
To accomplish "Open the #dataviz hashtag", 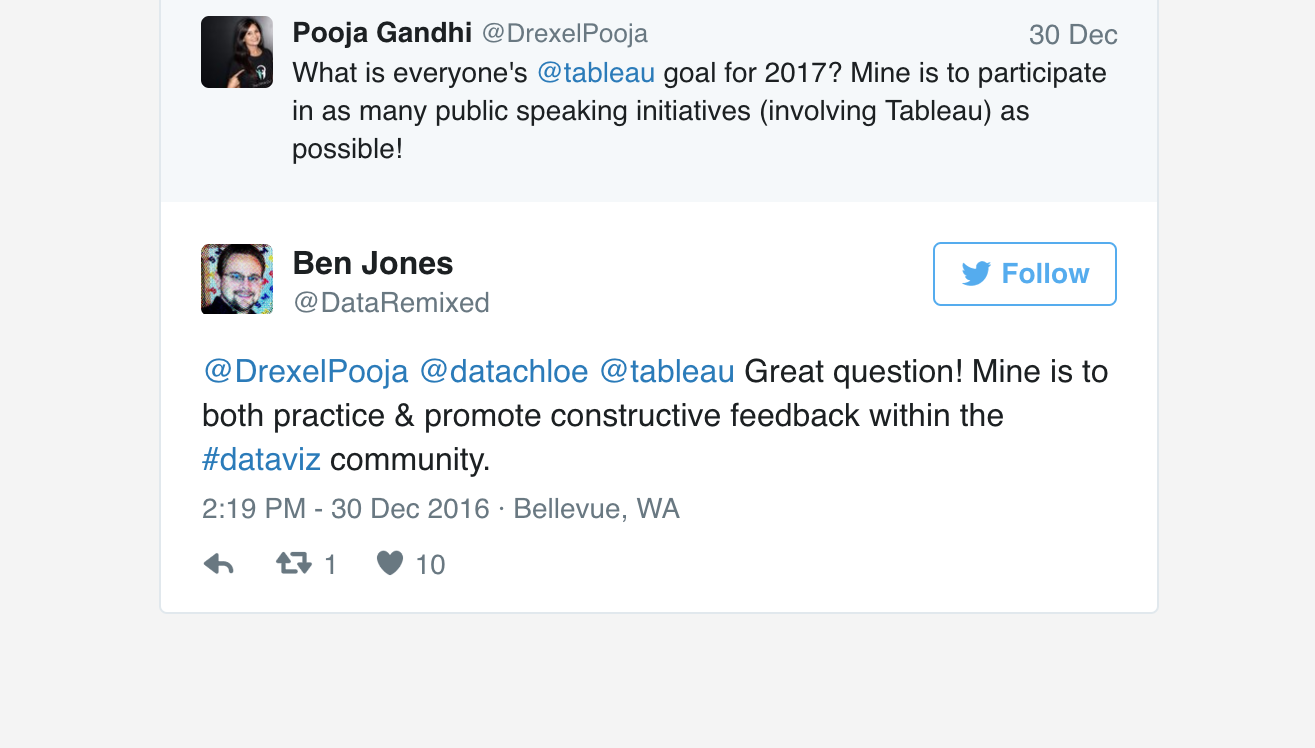I will (x=261, y=460).
